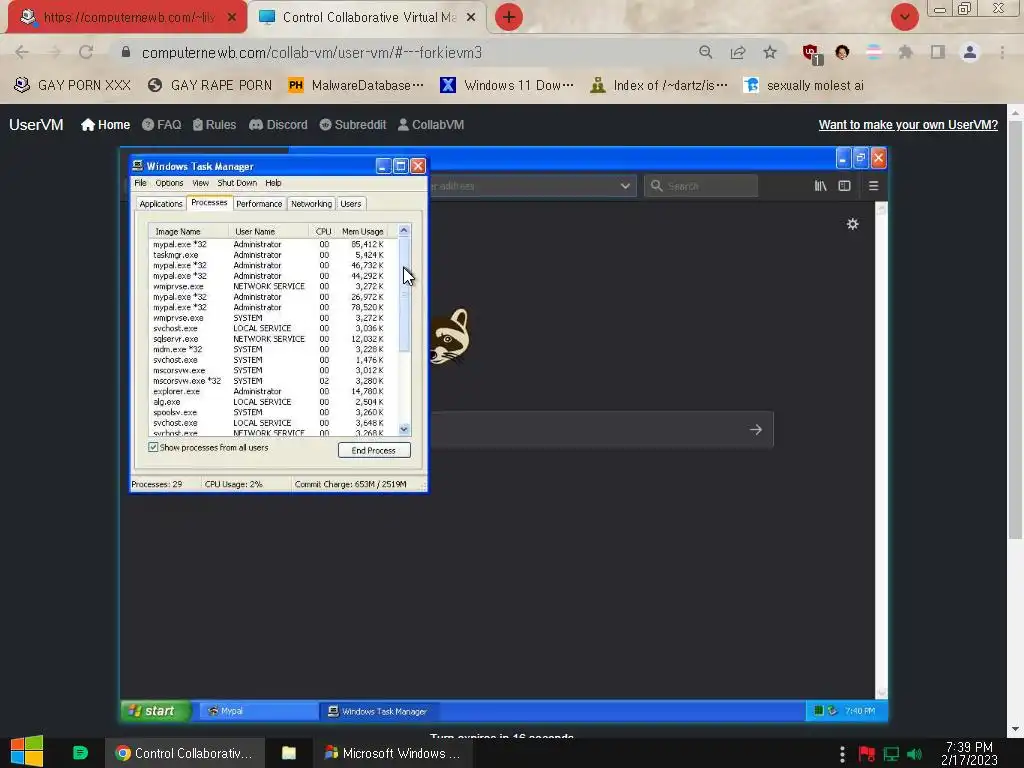Open the Extensions puzzle piece icon

coord(905,52)
